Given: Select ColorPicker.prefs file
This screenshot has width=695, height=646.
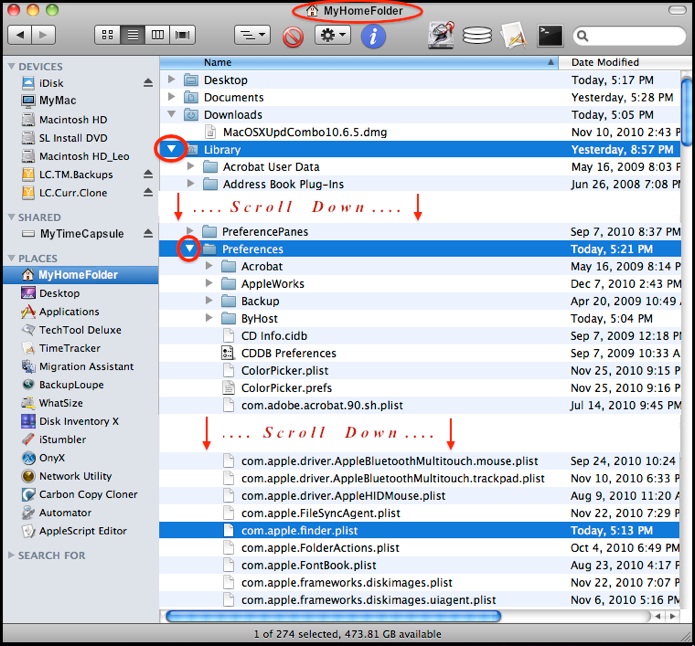Looking at the screenshot, I should tap(286, 388).
